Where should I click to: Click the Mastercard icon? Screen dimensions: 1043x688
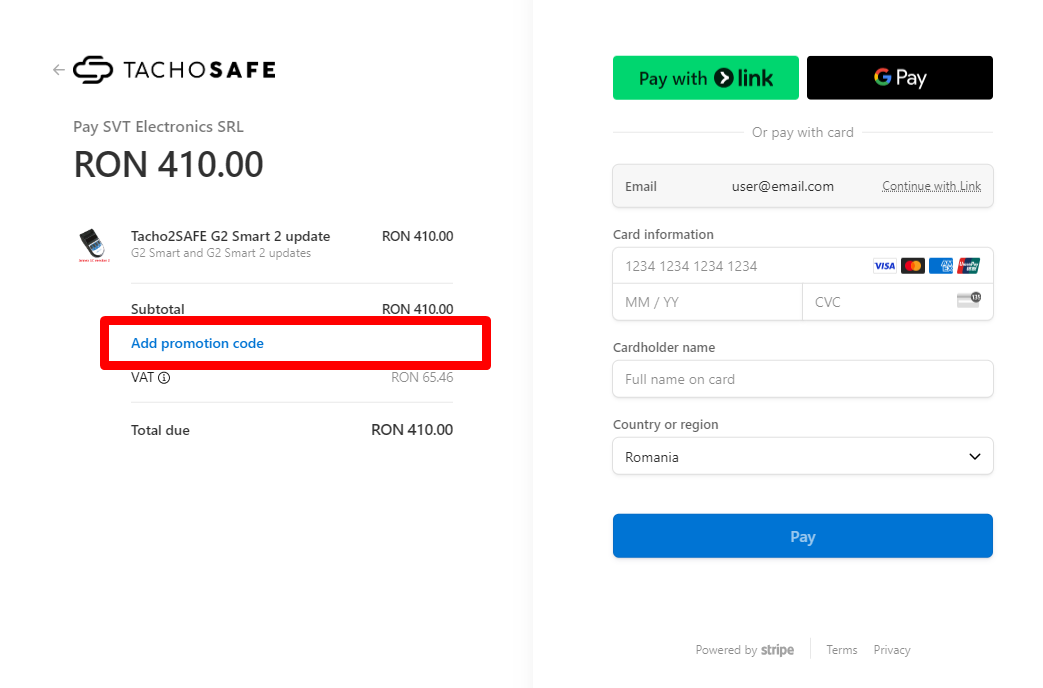pos(913,266)
